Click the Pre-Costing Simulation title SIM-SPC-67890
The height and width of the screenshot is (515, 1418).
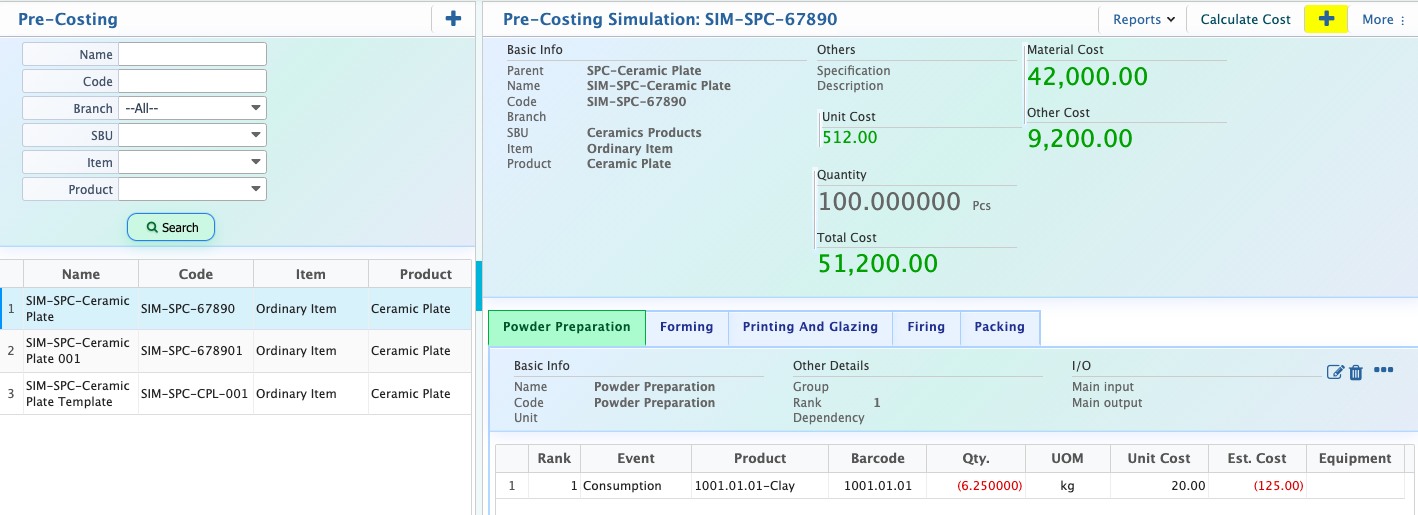(x=670, y=19)
